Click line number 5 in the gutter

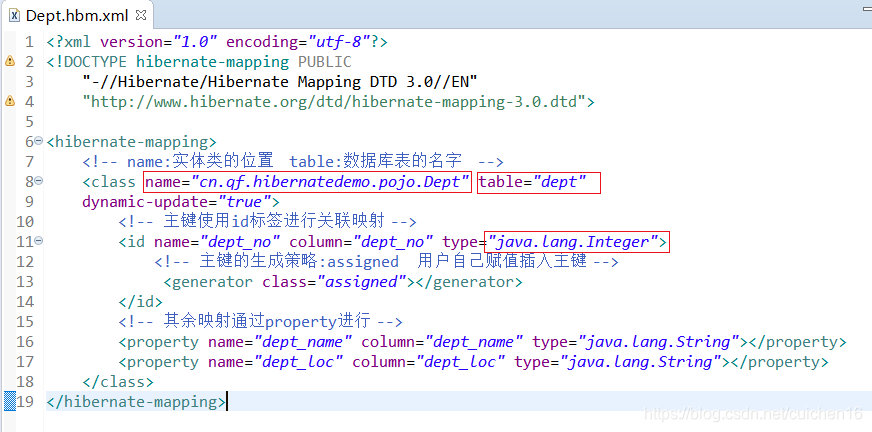click(29, 122)
